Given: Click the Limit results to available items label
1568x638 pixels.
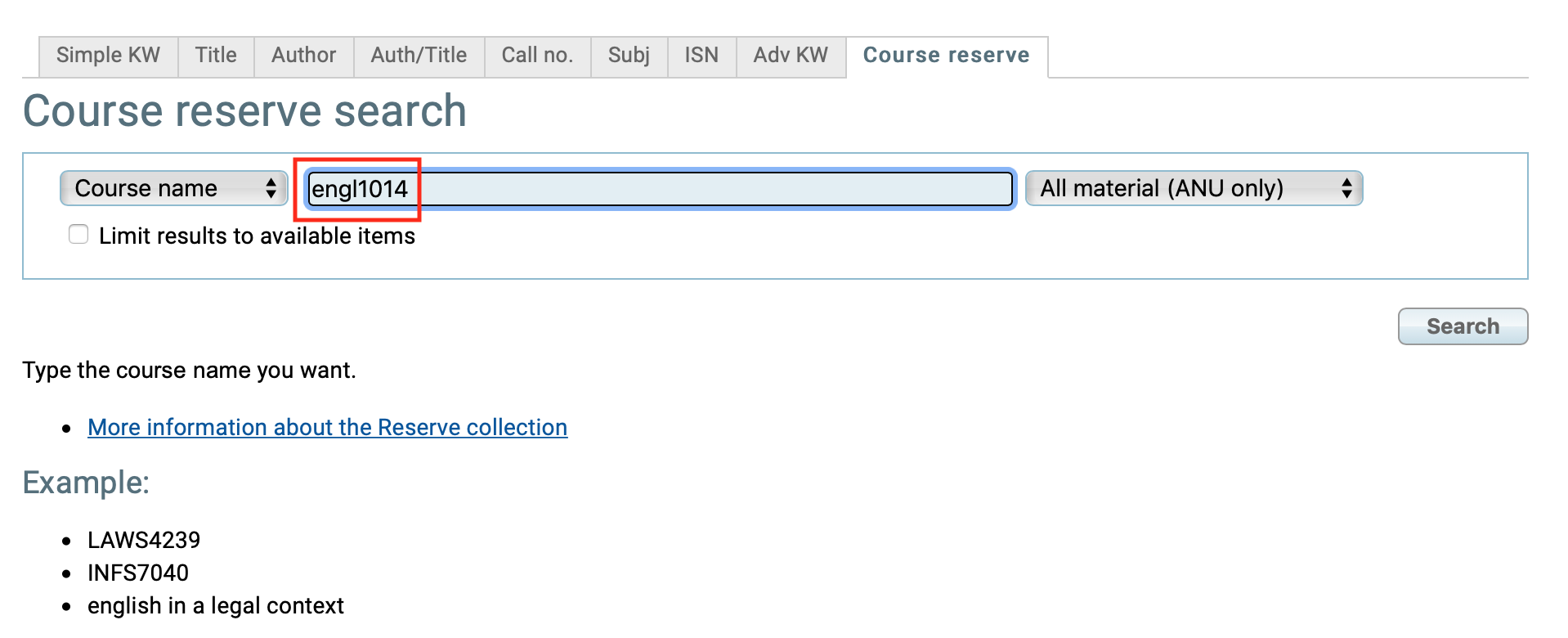Looking at the screenshot, I should click(x=258, y=236).
